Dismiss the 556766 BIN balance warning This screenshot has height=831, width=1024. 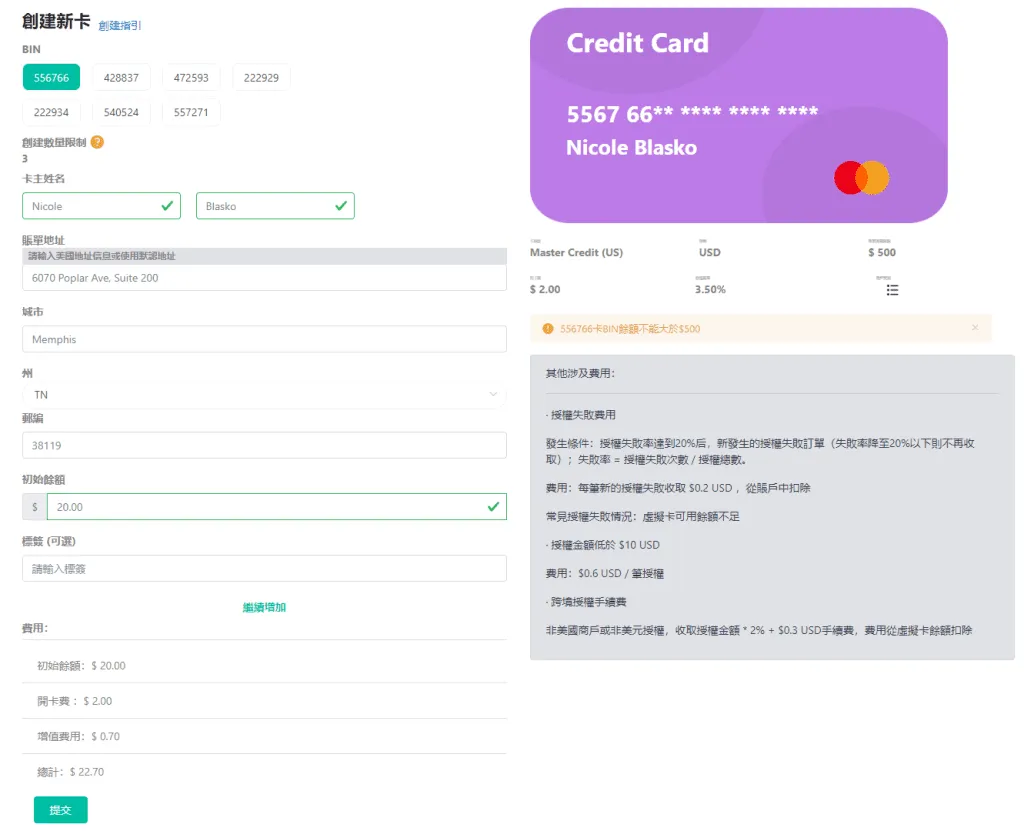(x=975, y=328)
